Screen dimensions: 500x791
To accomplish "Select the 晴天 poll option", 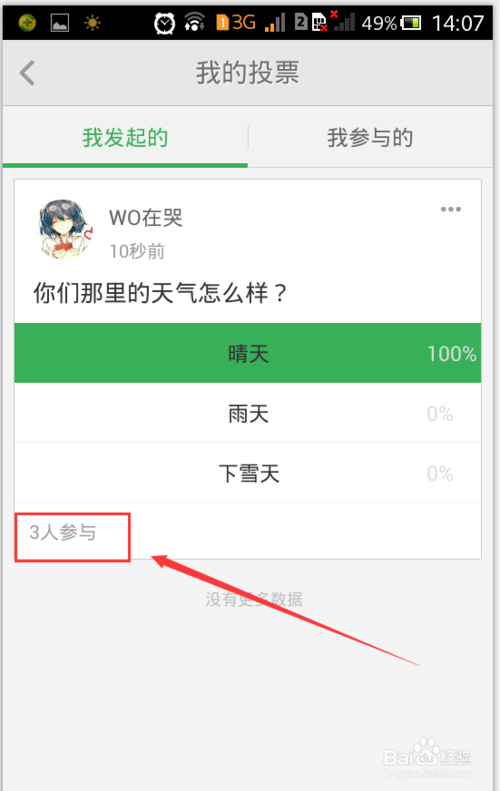I will [x=248, y=353].
